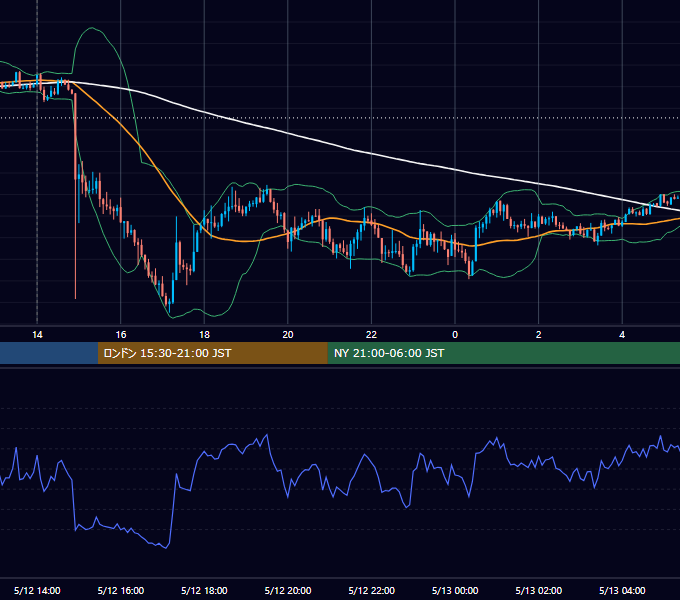Click the 5/12 20:00 time label
This screenshot has width=680, height=600.
[288, 590]
